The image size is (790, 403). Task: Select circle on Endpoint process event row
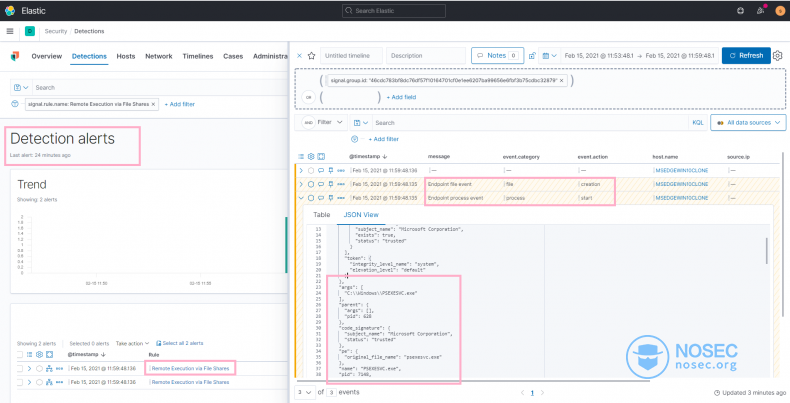click(x=311, y=198)
